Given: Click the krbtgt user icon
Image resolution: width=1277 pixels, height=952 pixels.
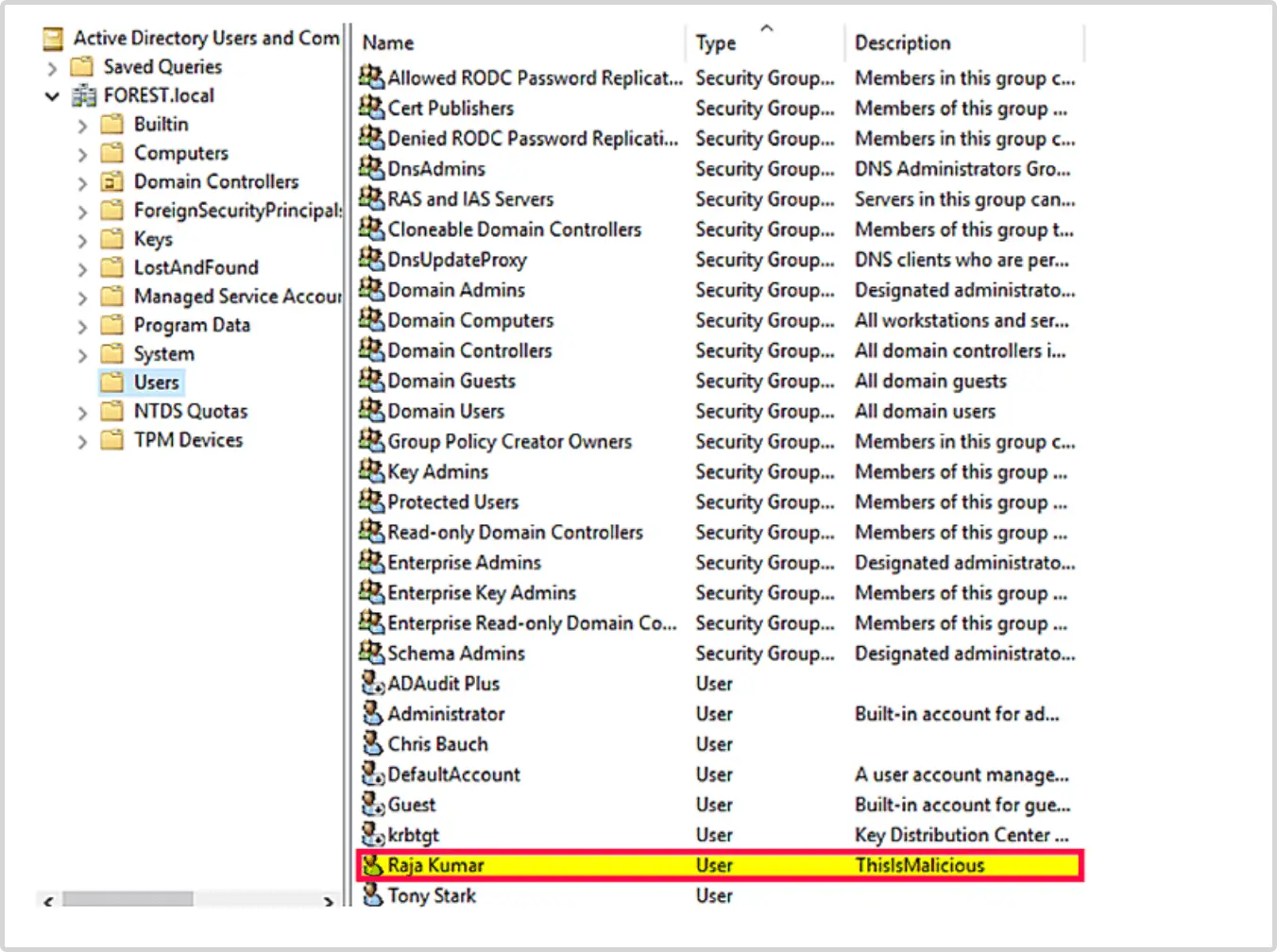Looking at the screenshot, I should click(x=373, y=833).
